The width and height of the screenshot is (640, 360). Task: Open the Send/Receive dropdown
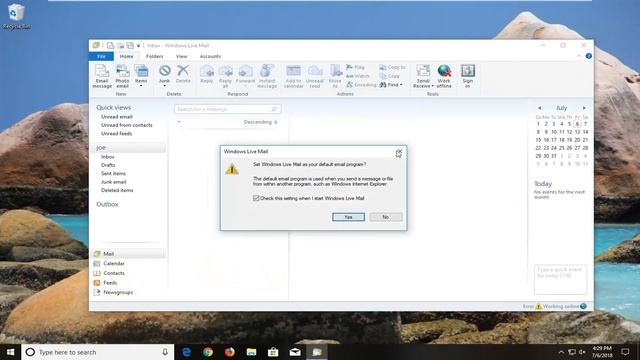[423, 76]
